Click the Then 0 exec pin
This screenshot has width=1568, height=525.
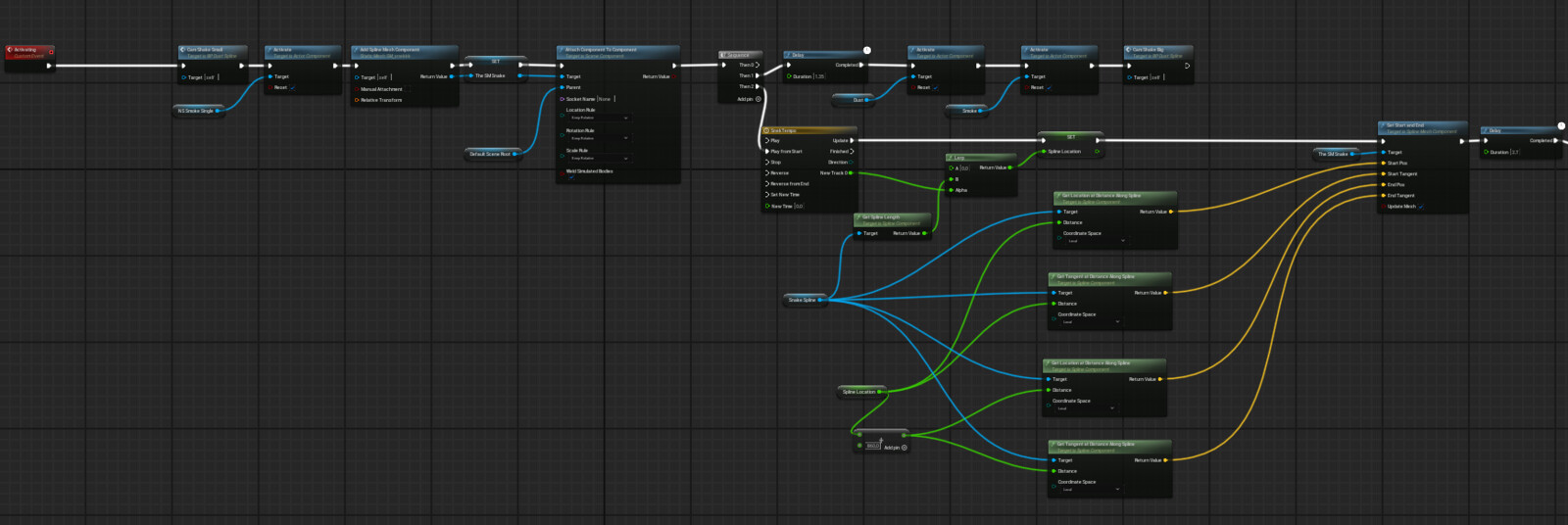pos(757,65)
